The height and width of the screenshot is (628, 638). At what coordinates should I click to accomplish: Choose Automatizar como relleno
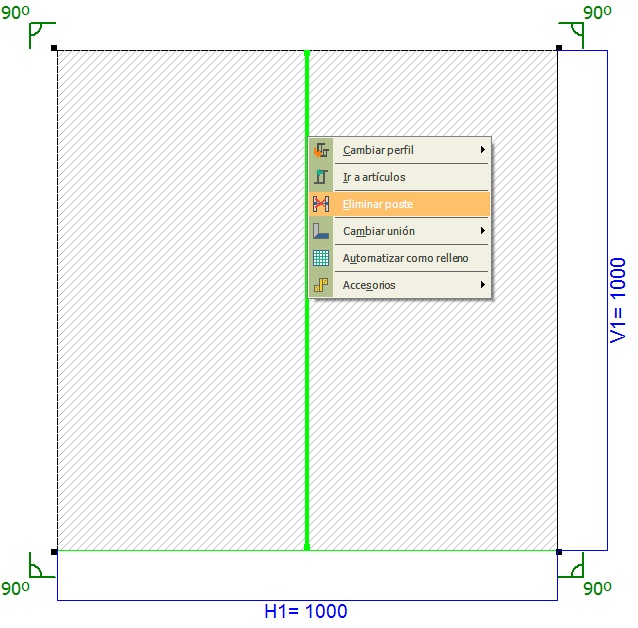click(x=400, y=258)
